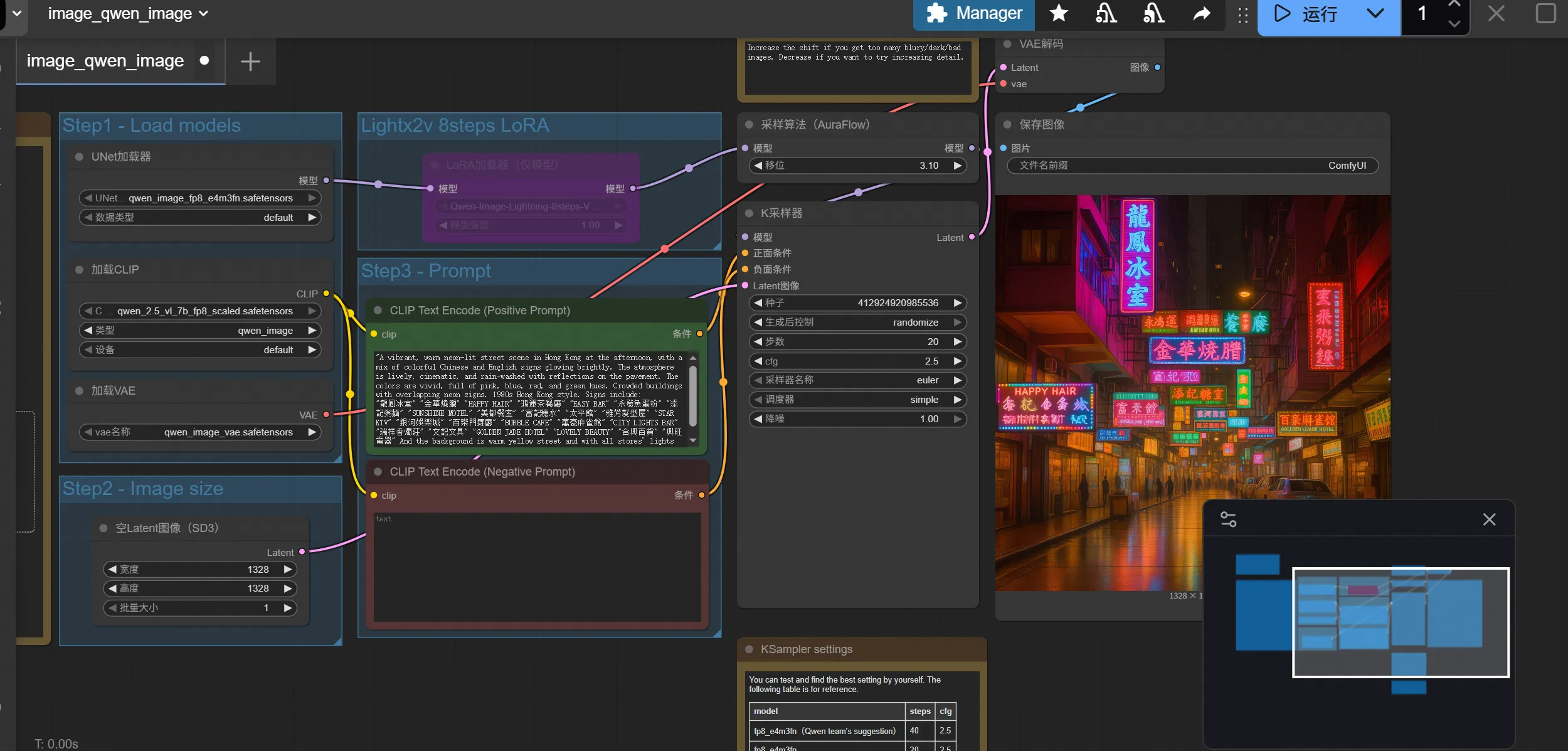Click second cache-clear icon before share arrow
Viewport: 1568px width, 751px height.
(x=1153, y=13)
